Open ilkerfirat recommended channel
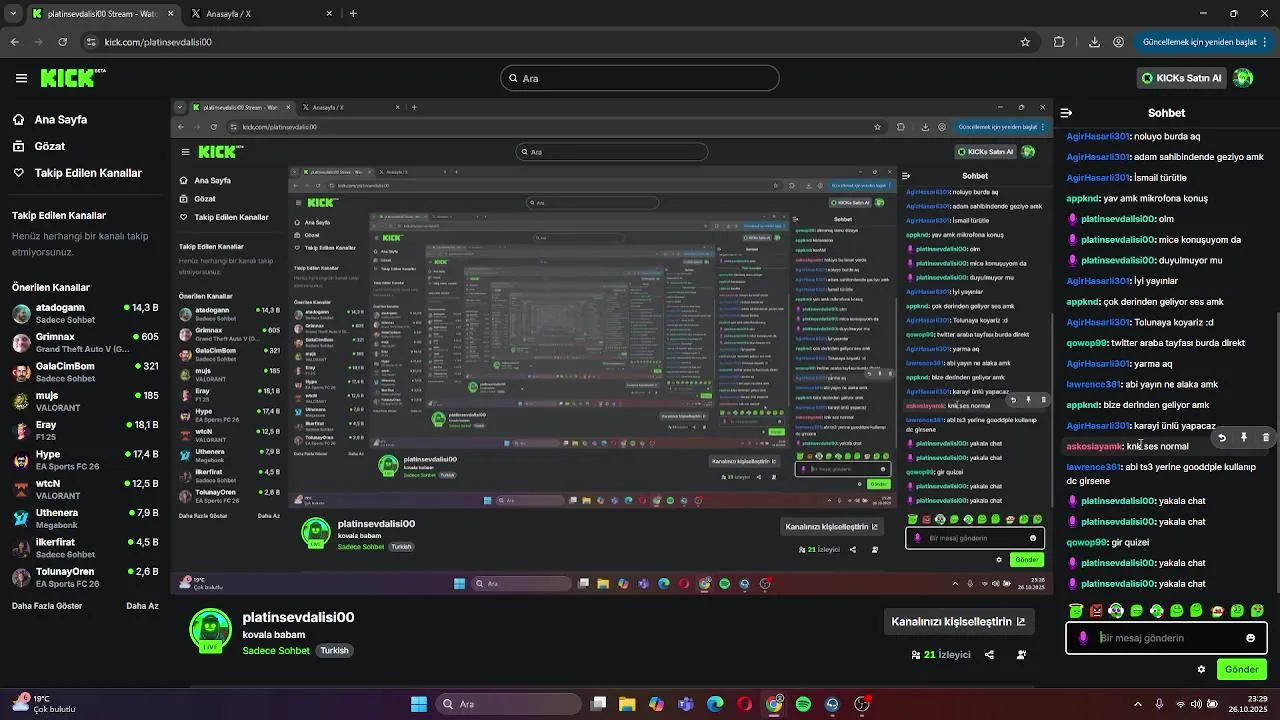The width and height of the screenshot is (1280, 720). coord(84,548)
